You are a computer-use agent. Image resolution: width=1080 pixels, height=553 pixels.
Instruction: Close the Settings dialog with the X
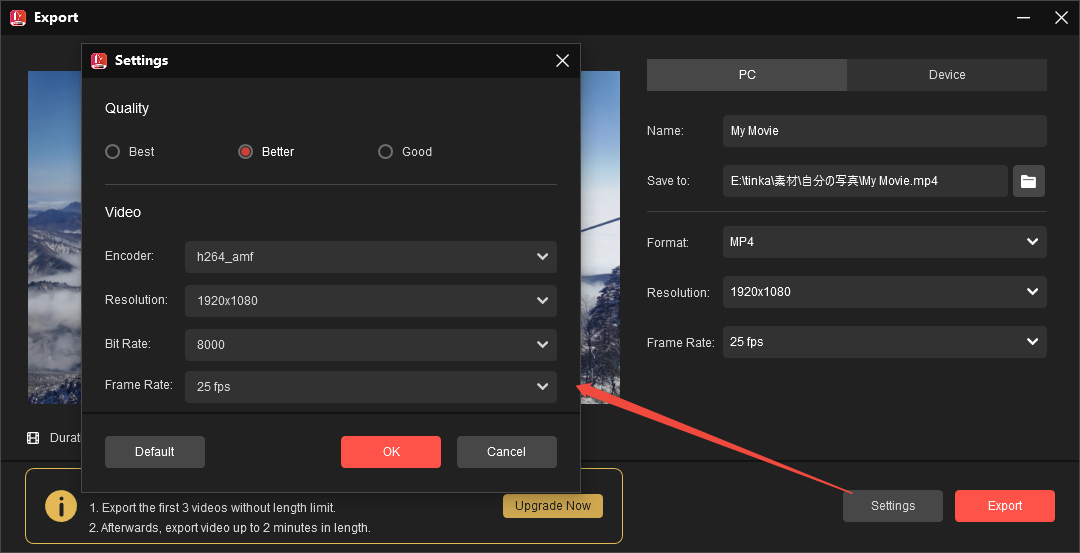tap(562, 61)
